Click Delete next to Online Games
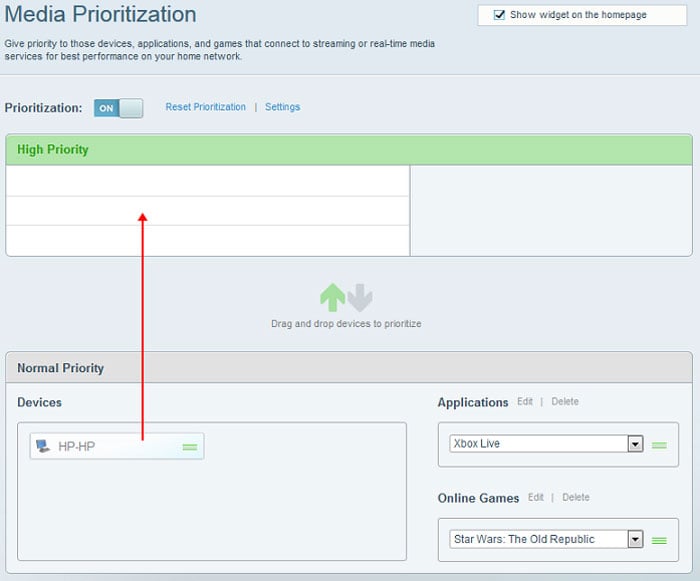Screen dimensions: 700x581 576,497
